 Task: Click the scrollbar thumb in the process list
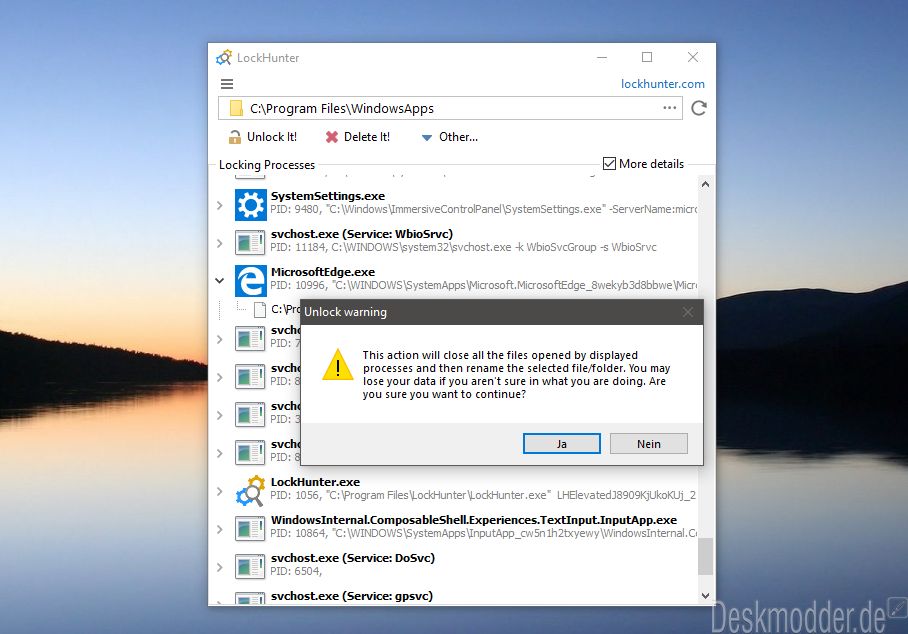(705, 556)
